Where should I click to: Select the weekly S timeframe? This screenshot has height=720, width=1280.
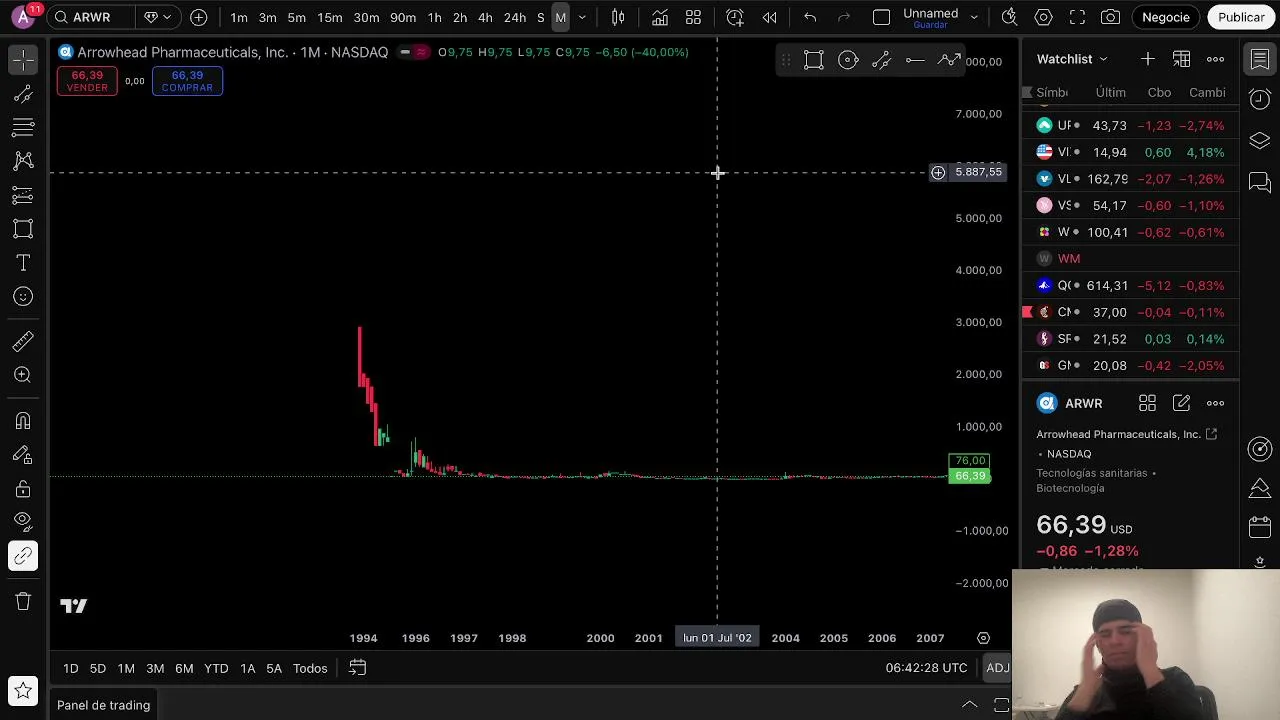coord(541,17)
